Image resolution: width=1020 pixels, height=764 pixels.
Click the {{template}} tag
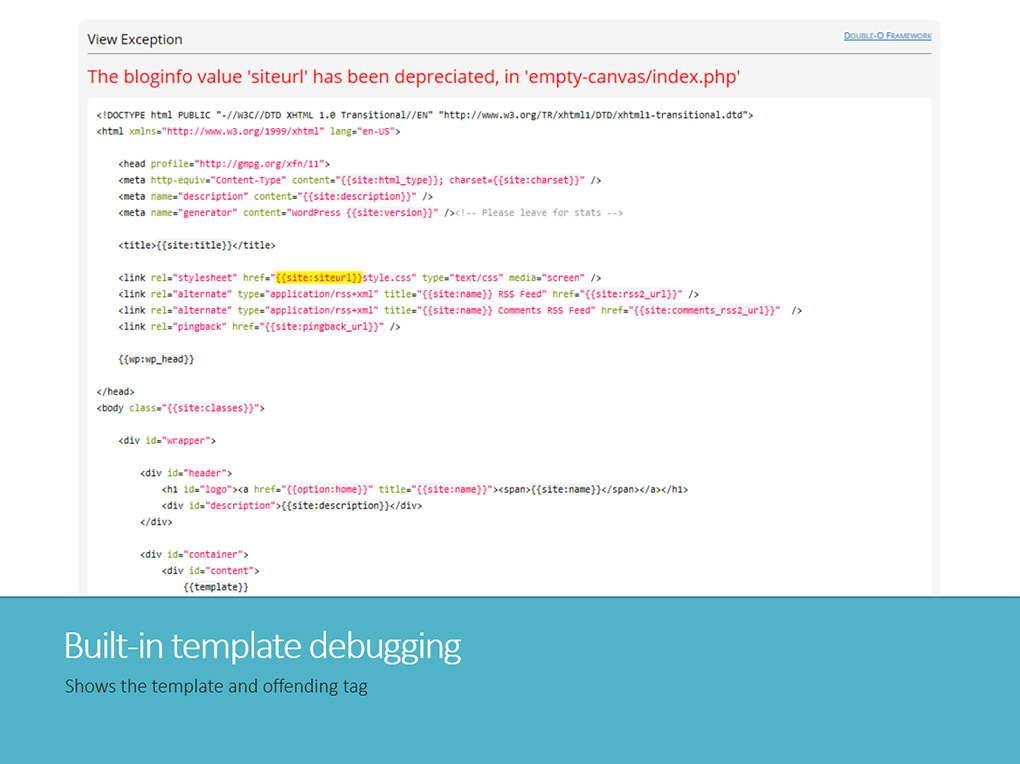pyautogui.click(x=216, y=587)
